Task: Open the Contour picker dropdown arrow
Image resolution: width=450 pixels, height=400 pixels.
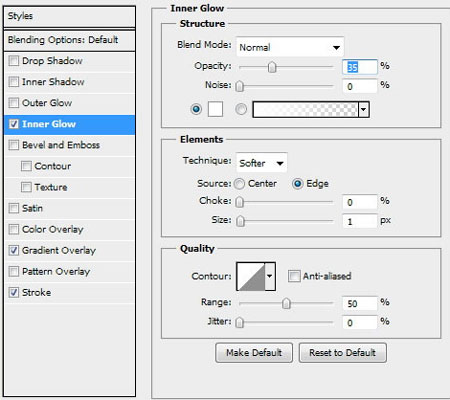Action: (270, 276)
